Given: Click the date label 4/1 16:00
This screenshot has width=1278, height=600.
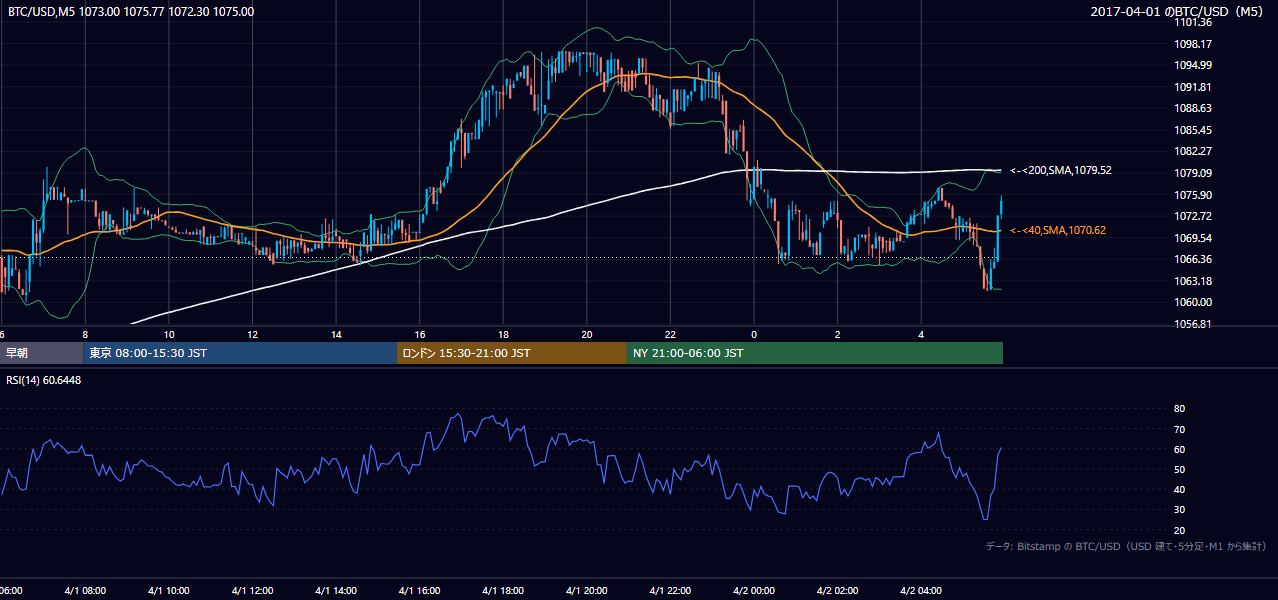Looking at the screenshot, I should tap(420, 591).
